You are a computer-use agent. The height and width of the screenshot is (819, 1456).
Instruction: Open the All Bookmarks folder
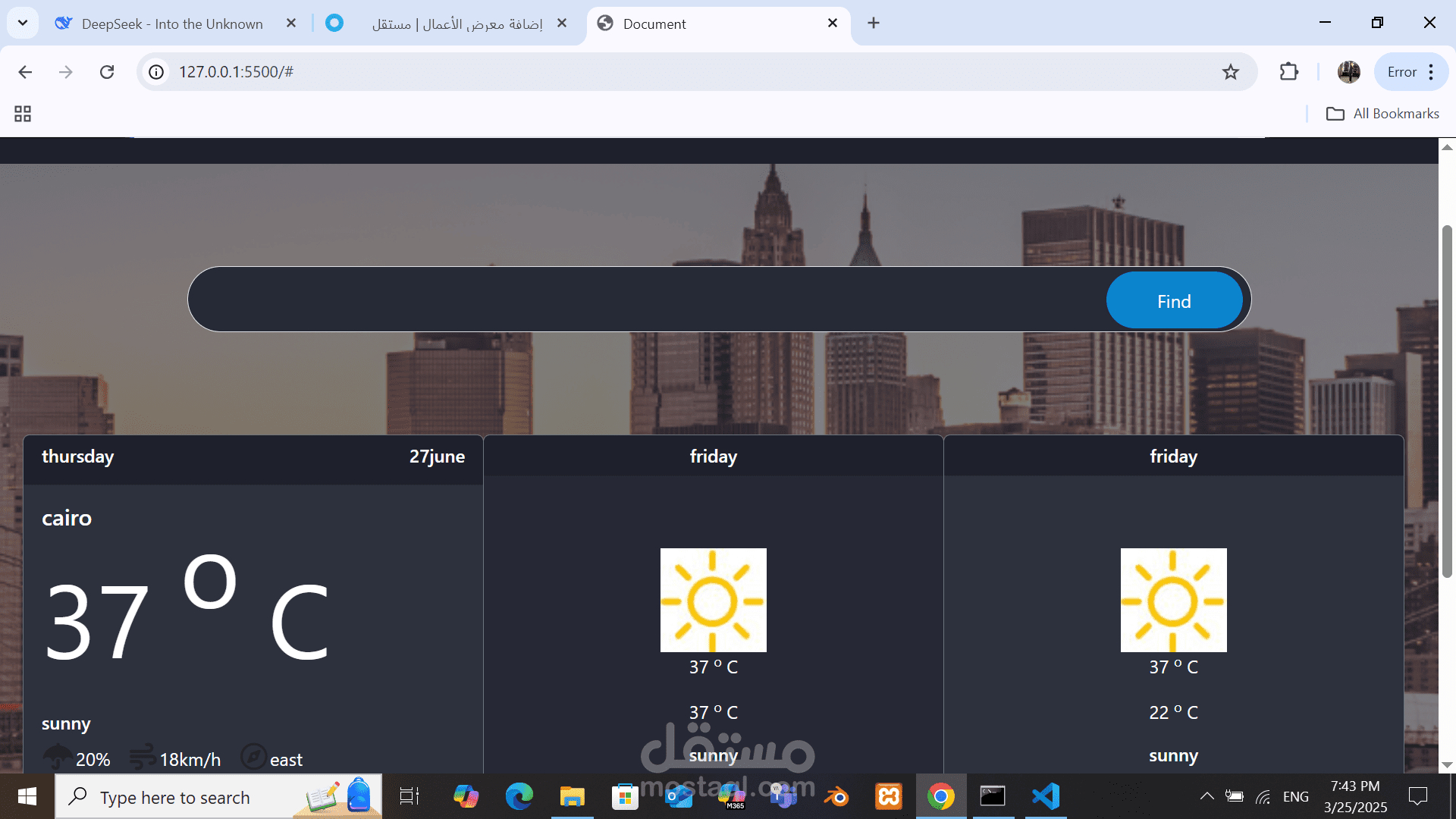1382,114
